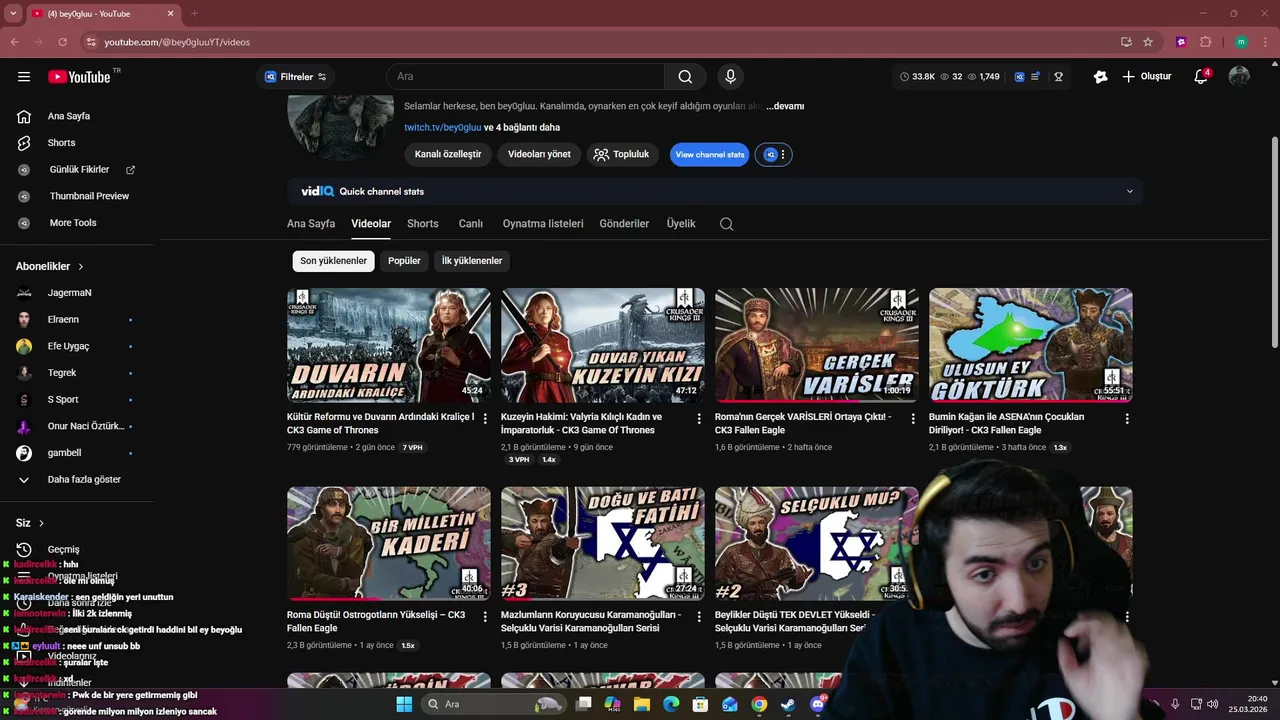
Task: Click the Oluştur create button
Action: (1147, 77)
